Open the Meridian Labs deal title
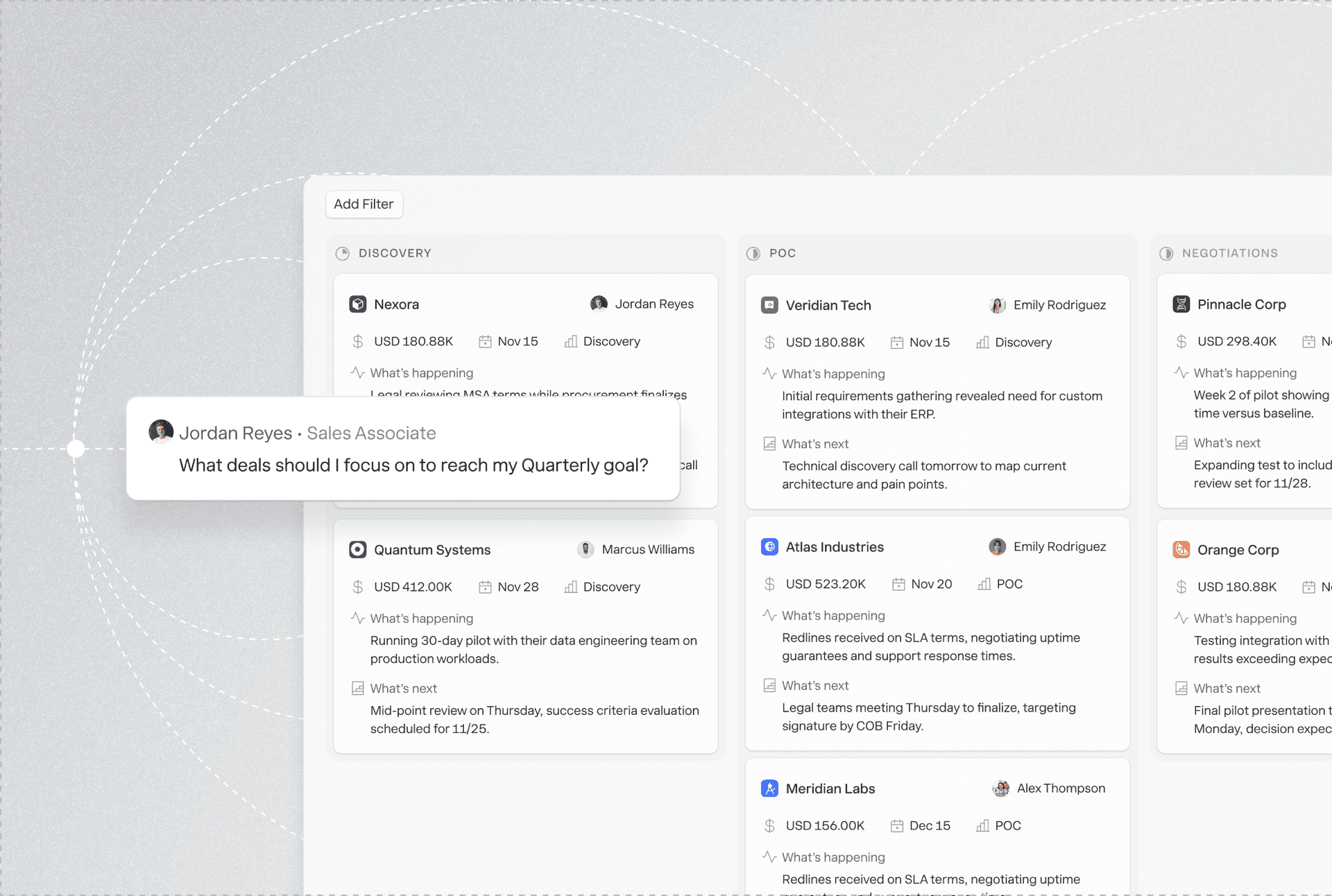This screenshot has height=896, width=1332. tap(830, 789)
